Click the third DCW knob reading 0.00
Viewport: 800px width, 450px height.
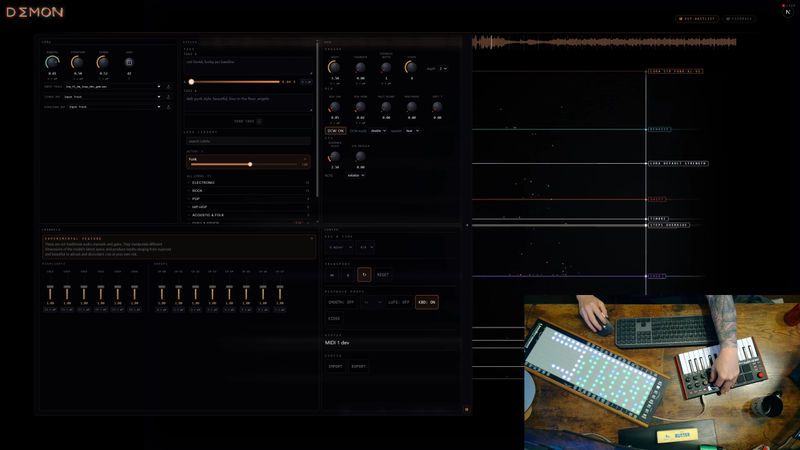point(386,107)
